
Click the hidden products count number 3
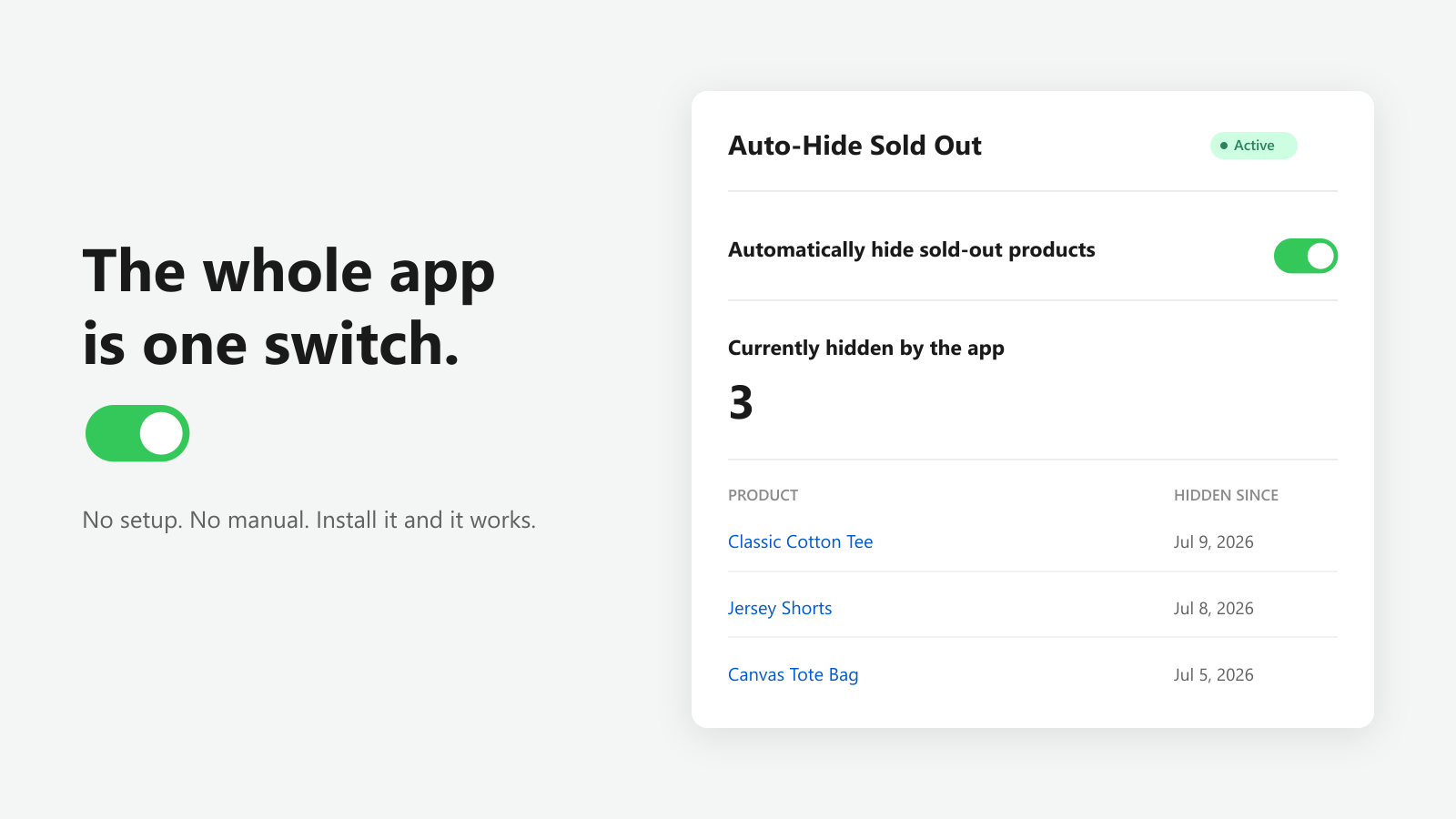(x=741, y=402)
